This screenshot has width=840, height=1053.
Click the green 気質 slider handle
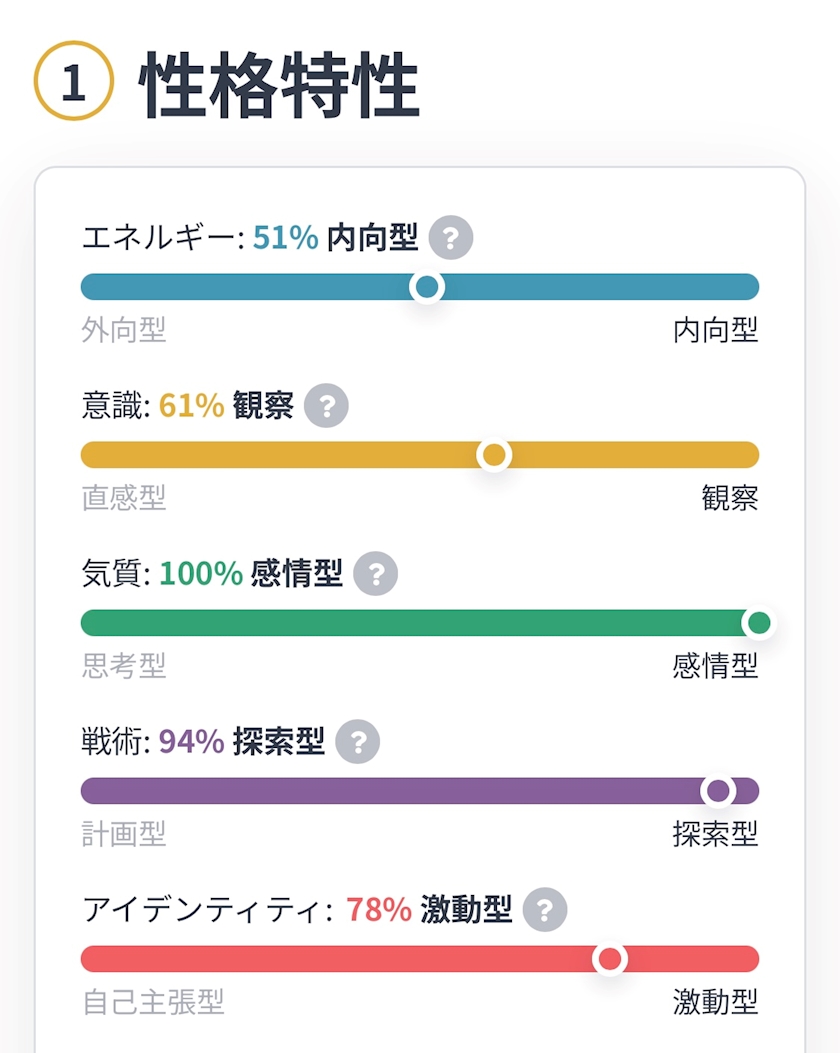759,624
